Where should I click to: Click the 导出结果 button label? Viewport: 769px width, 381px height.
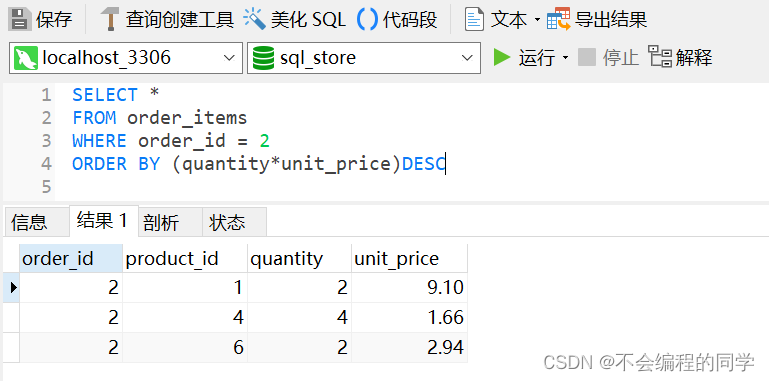[611, 20]
